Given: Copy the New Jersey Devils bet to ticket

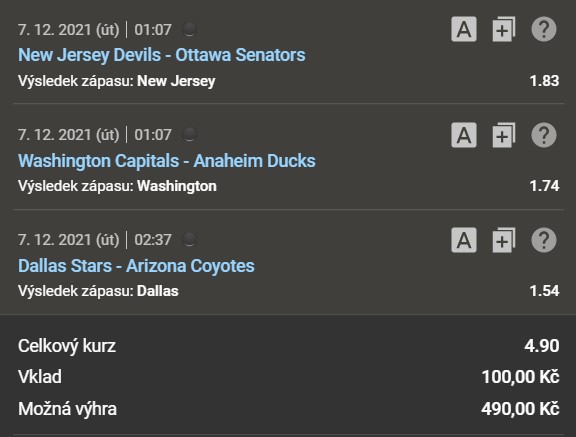Looking at the screenshot, I should coord(504,29).
